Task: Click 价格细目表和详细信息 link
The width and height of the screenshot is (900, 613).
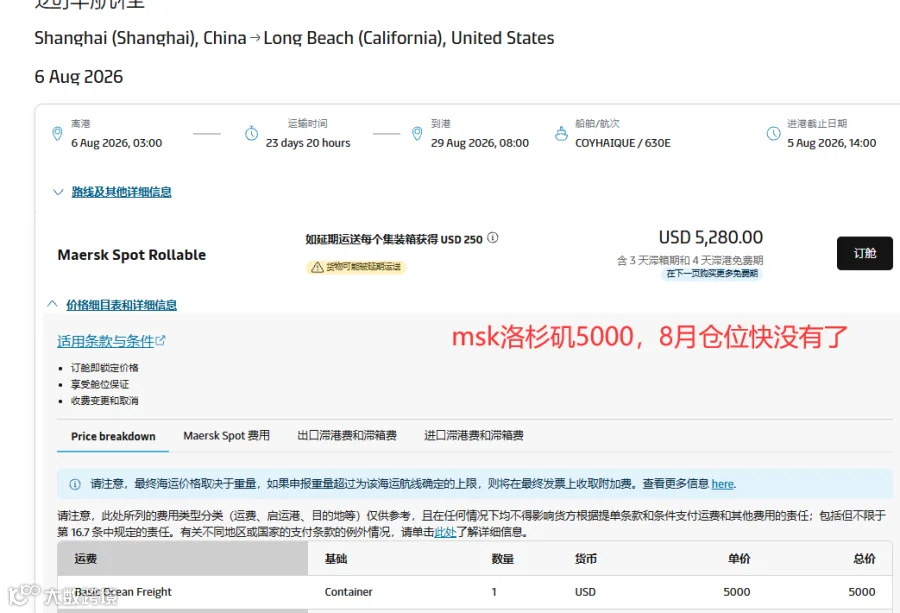Action: click(122, 305)
